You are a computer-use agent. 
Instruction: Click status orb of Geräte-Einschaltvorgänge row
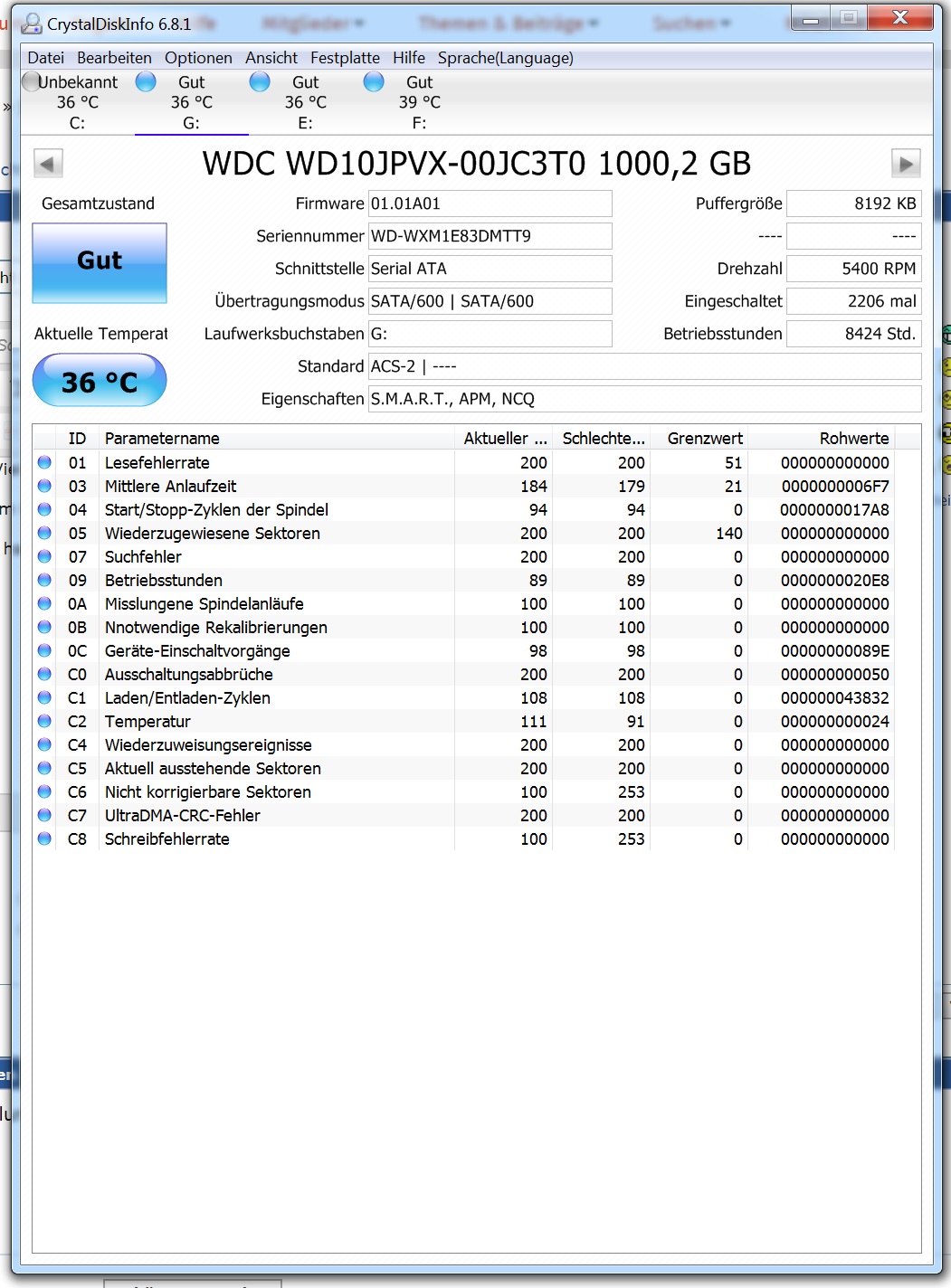point(44,650)
